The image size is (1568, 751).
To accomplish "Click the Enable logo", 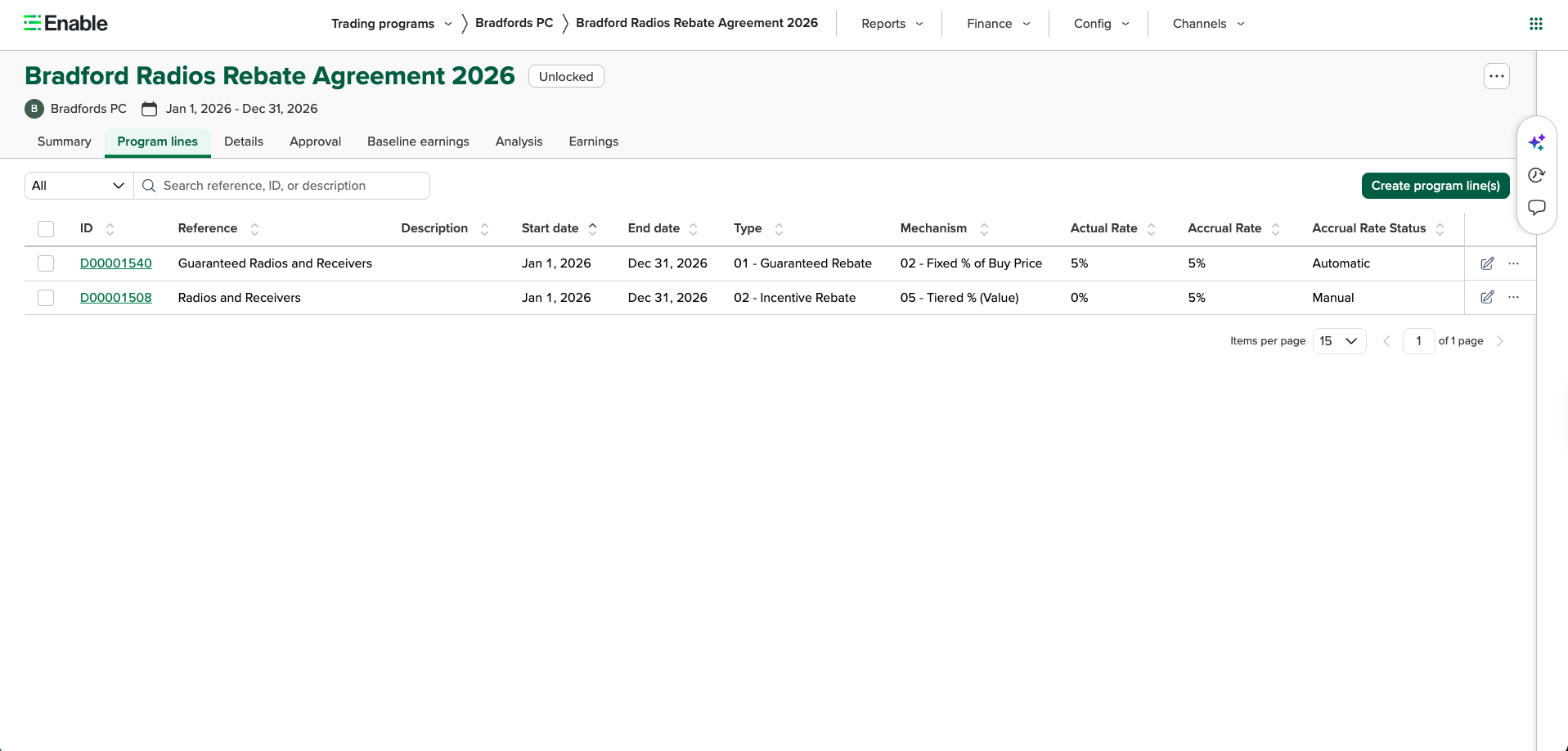I will point(65,23).
